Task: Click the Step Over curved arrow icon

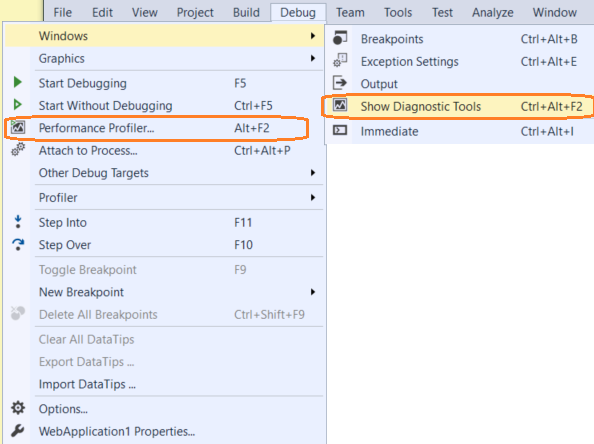Action: tap(18, 244)
